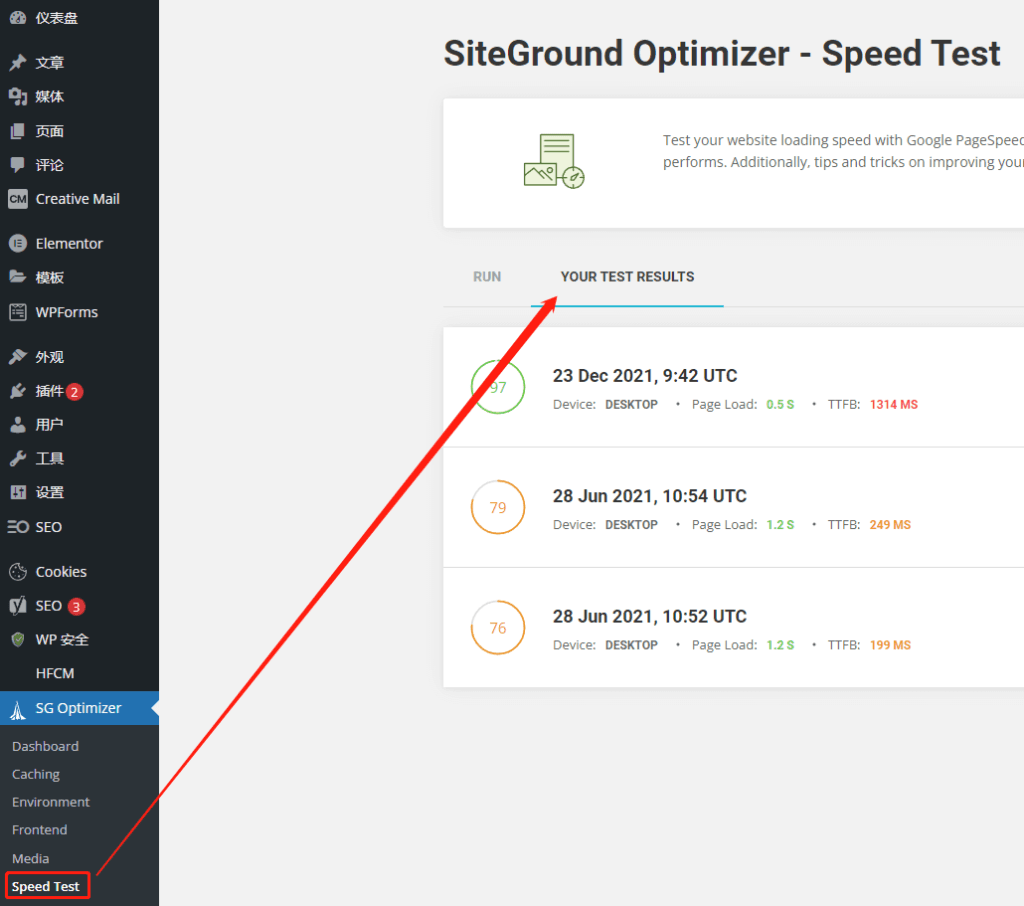This screenshot has height=906, width=1024.
Task: Click the WPForms icon in sidebar
Action: click(18, 312)
